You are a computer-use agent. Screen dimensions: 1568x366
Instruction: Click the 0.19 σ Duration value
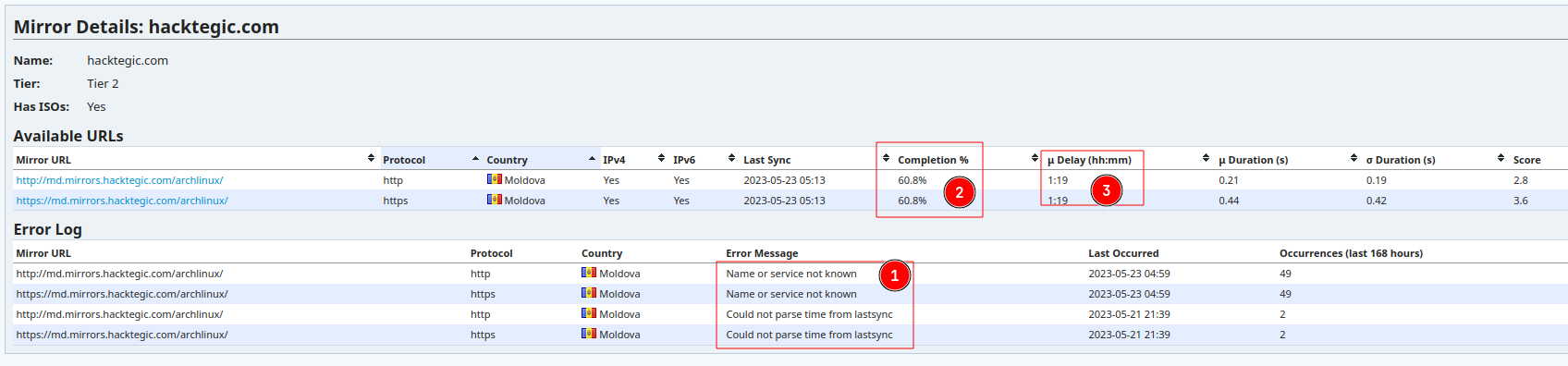[x=1377, y=180]
